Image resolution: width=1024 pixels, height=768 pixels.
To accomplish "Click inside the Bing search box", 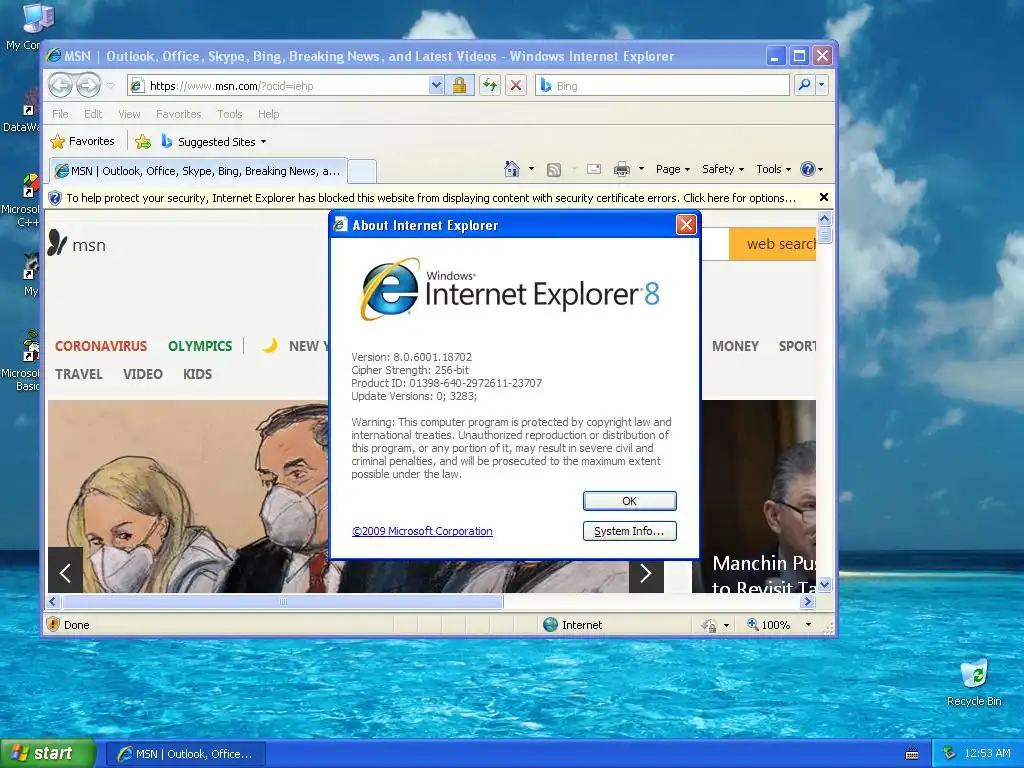I will [x=662, y=86].
